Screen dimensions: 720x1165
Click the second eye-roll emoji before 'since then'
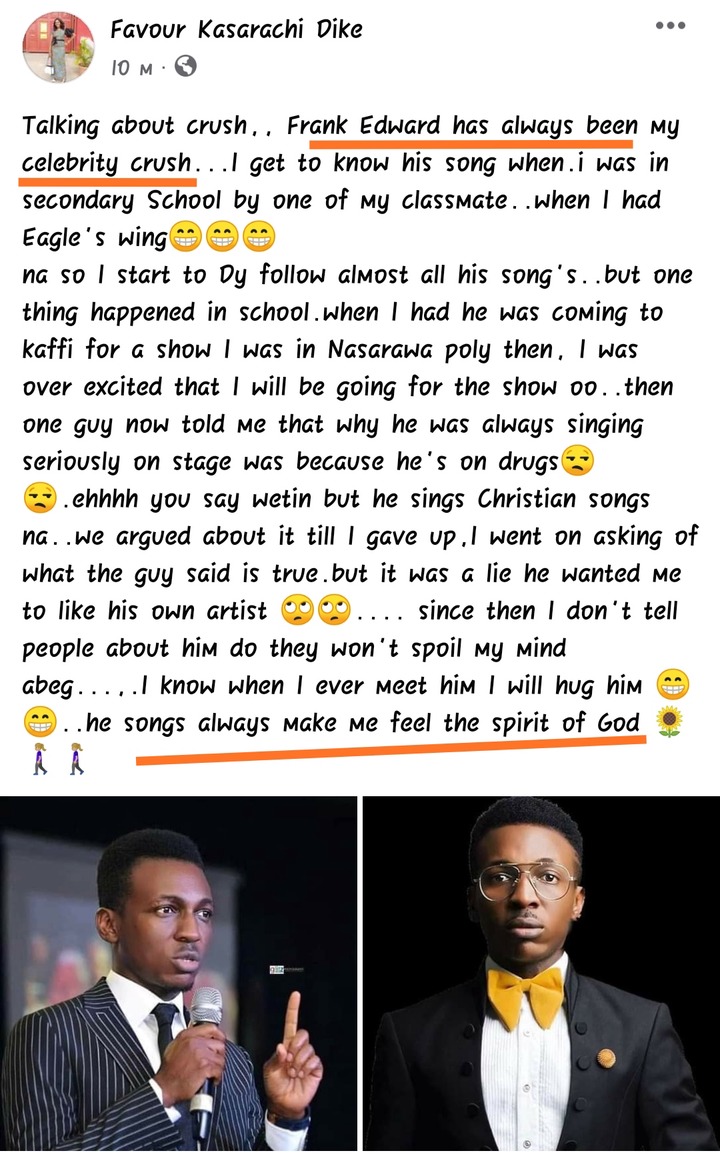coord(334,611)
